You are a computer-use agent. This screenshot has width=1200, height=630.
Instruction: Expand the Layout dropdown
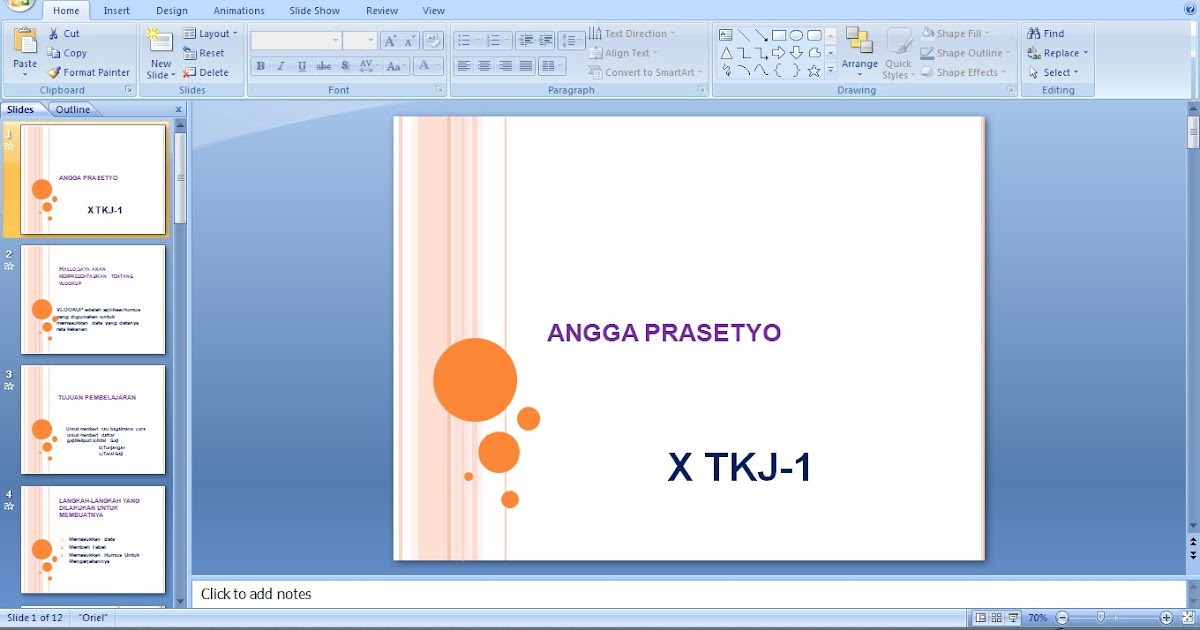[x=211, y=33]
